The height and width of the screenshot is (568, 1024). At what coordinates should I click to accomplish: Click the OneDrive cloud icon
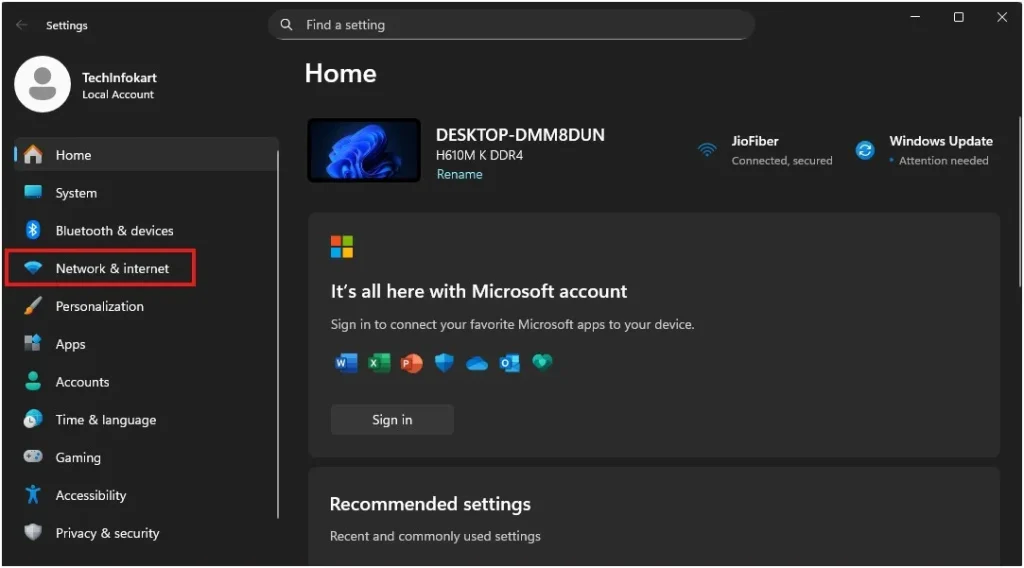(477, 364)
